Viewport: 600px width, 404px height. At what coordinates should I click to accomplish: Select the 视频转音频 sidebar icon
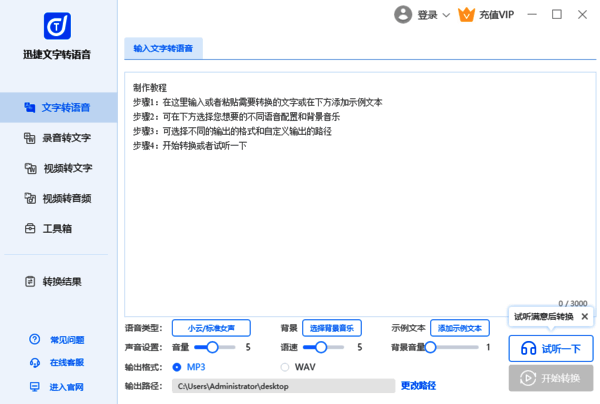click(30, 198)
